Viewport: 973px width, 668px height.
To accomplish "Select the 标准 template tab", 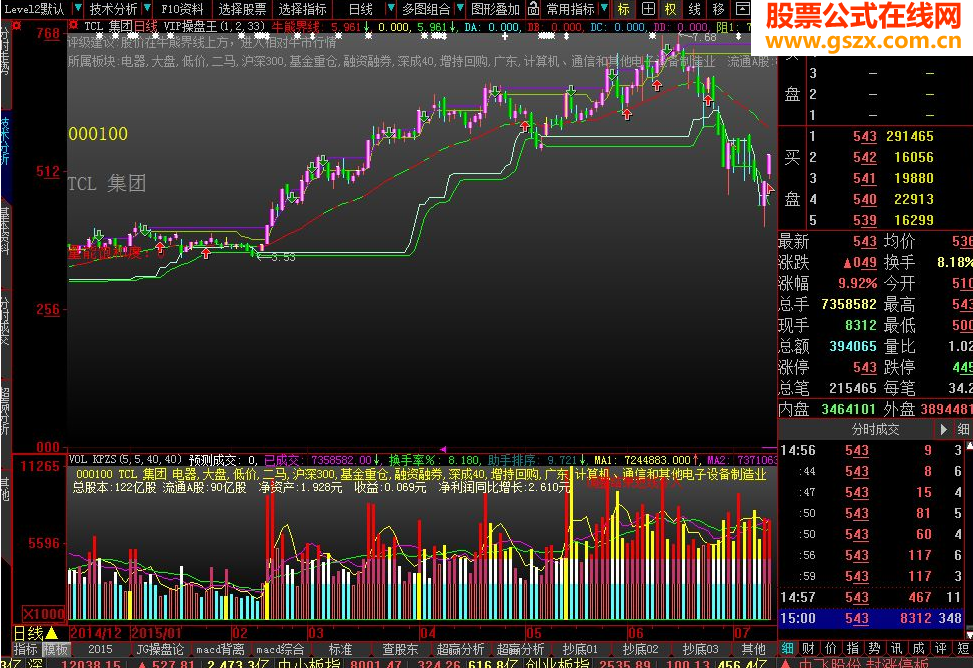I will coord(340,649).
